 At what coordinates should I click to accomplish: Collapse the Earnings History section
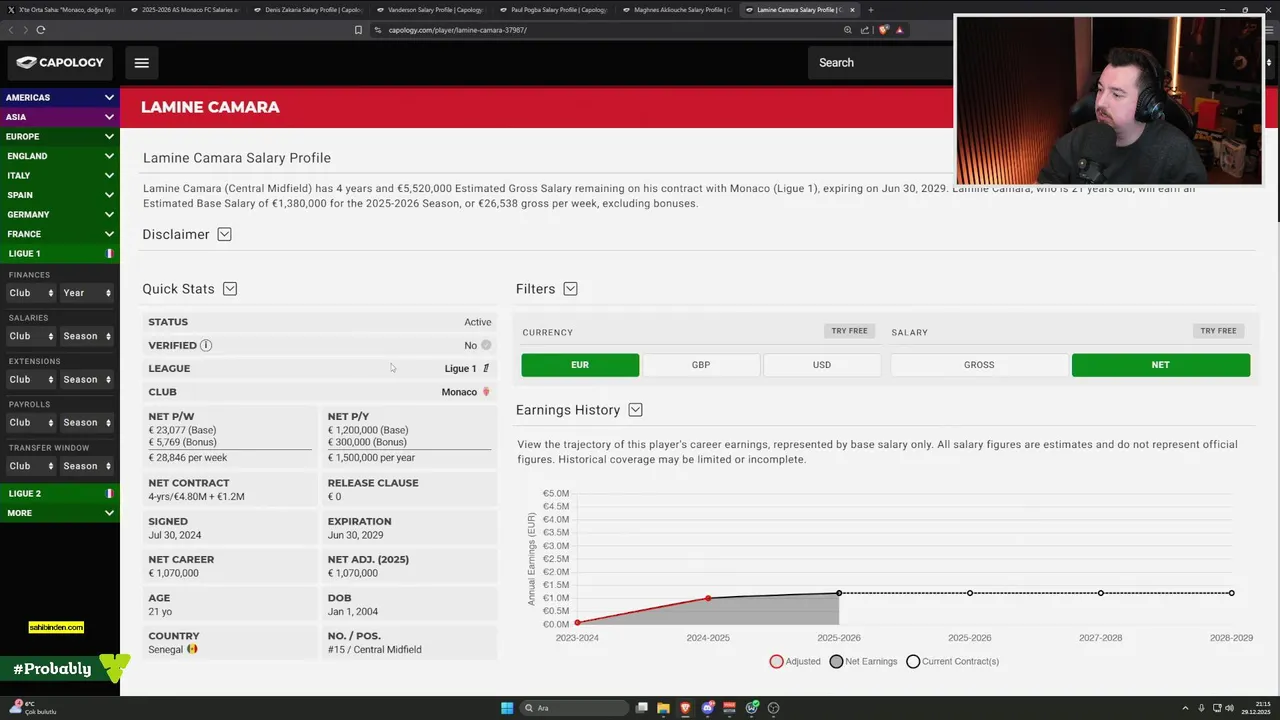tap(635, 410)
